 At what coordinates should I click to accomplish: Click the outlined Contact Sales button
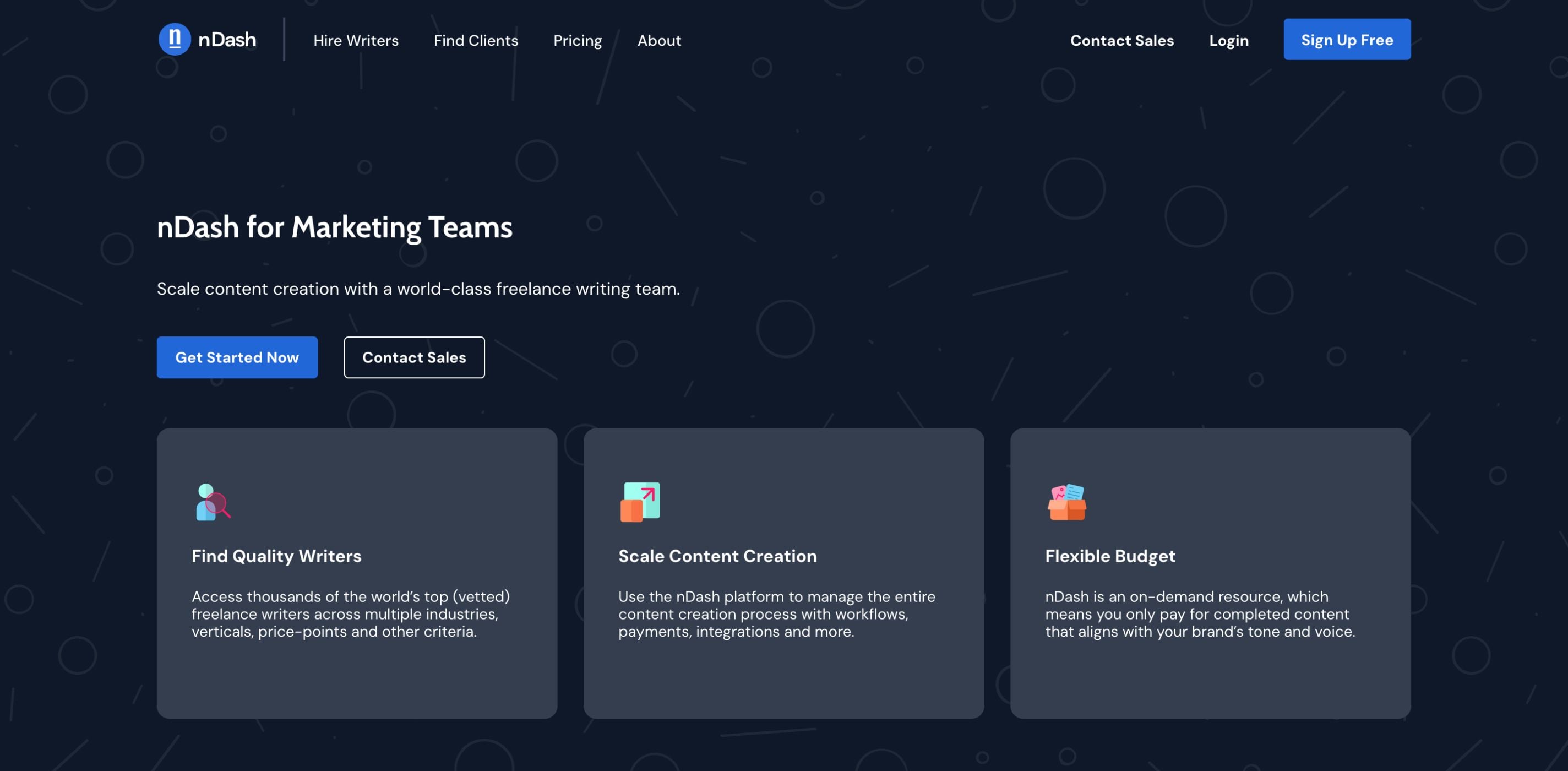coord(414,357)
